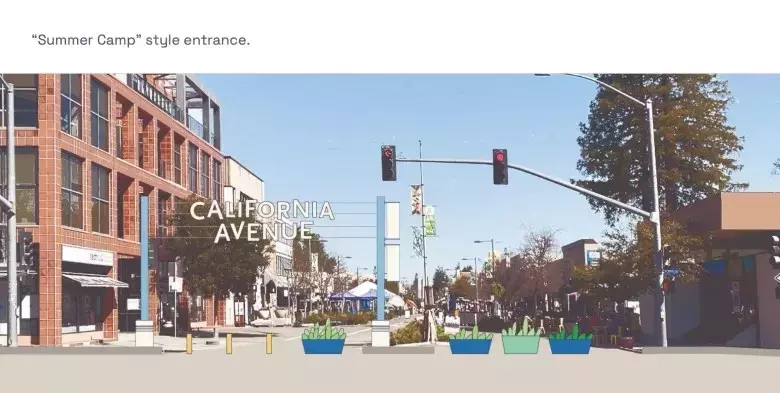The width and height of the screenshot is (780, 393).
Task: Click the tall blue pole beside the brick building
Action: point(144,258)
